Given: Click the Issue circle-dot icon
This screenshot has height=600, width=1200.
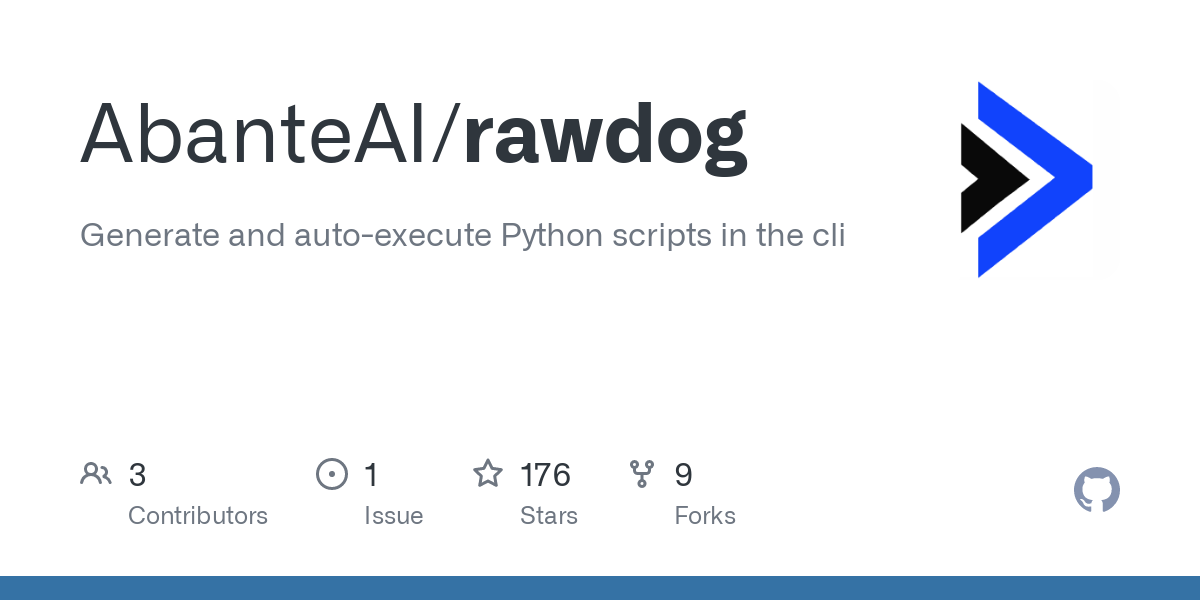Looking at the screenshot, I should [x=331, y=474].
